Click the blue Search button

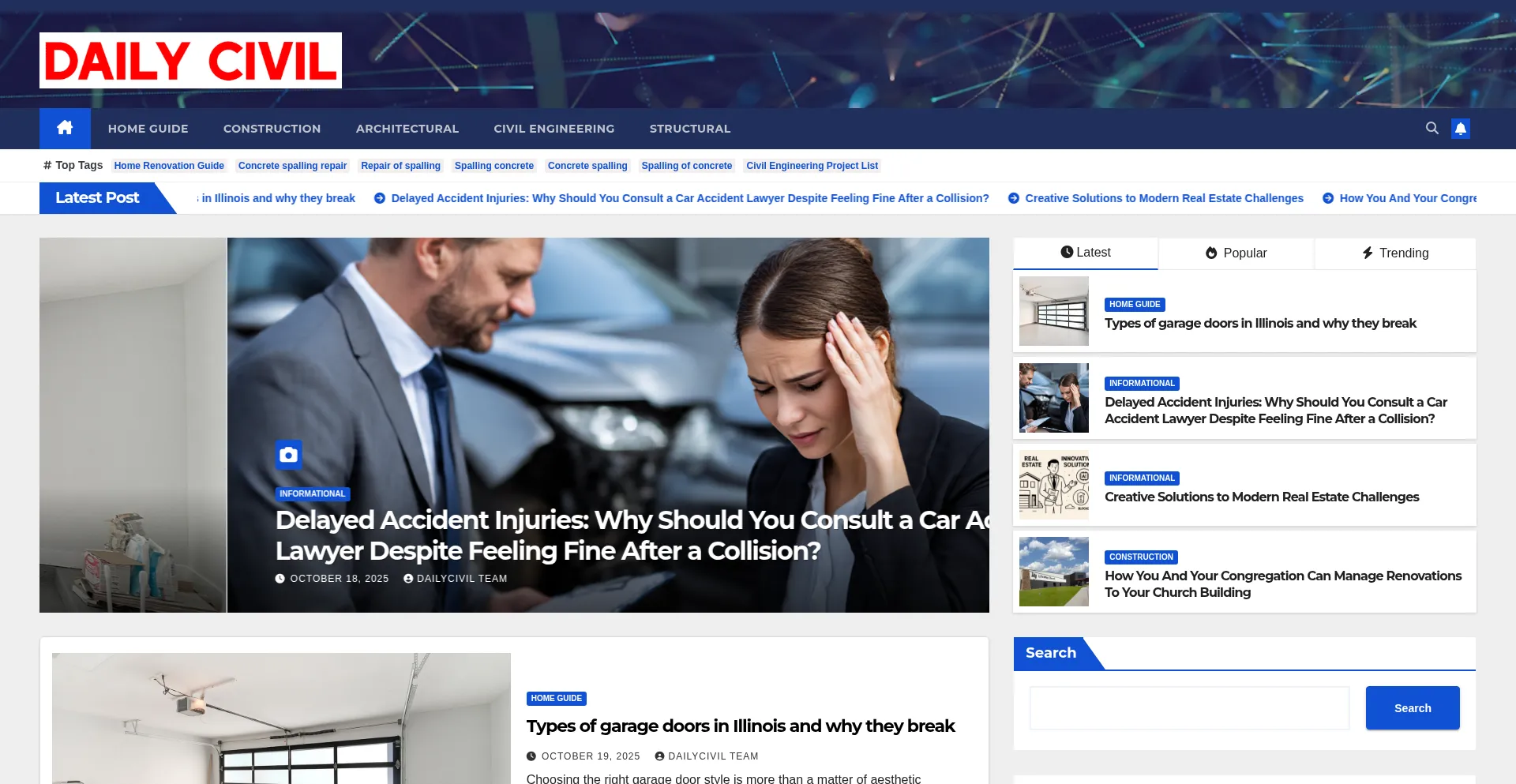[x=1413, y=708]
